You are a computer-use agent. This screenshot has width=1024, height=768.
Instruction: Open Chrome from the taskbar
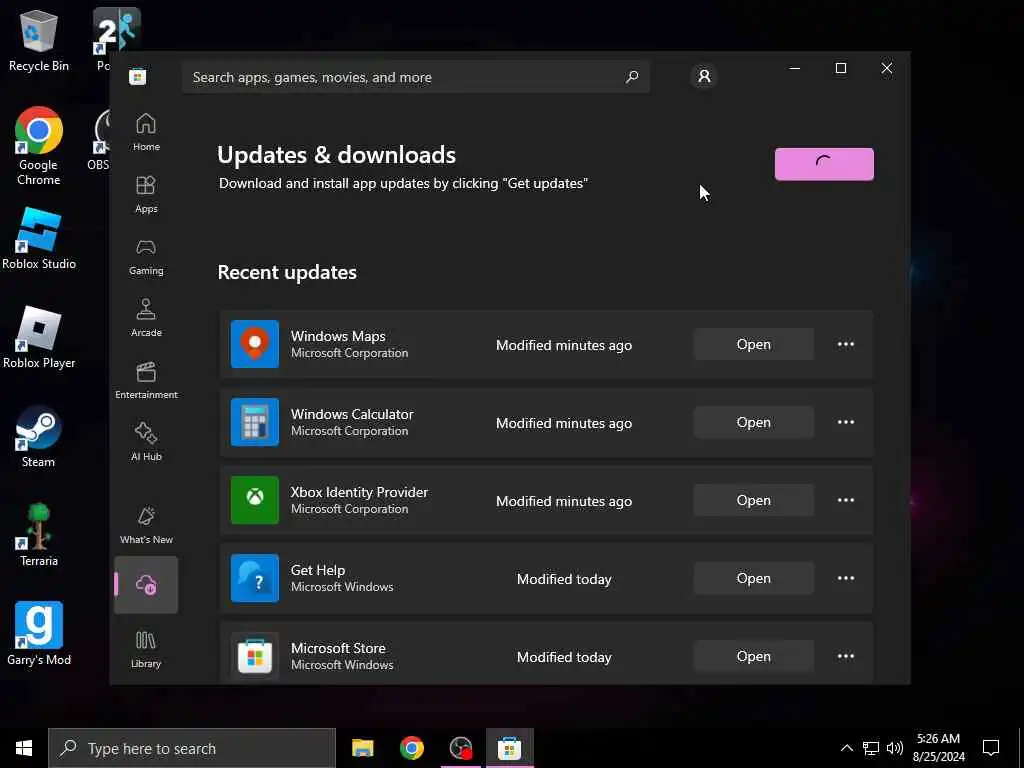tap(411, 748)
